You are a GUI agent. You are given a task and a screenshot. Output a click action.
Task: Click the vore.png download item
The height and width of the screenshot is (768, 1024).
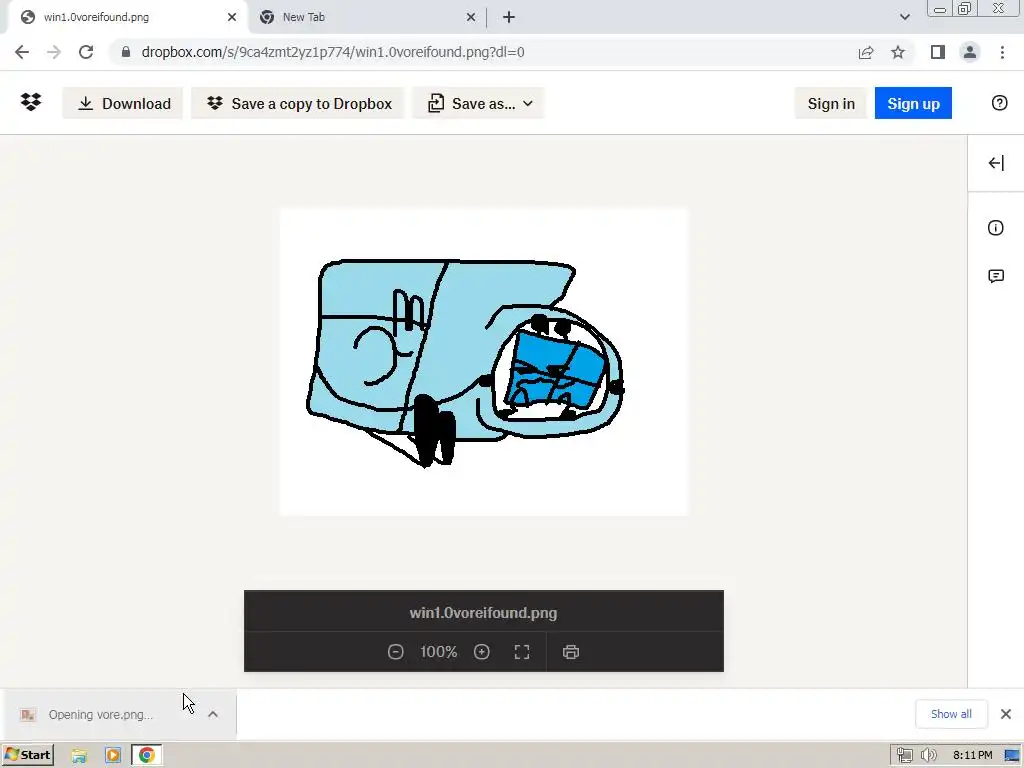tap(101, 714)
